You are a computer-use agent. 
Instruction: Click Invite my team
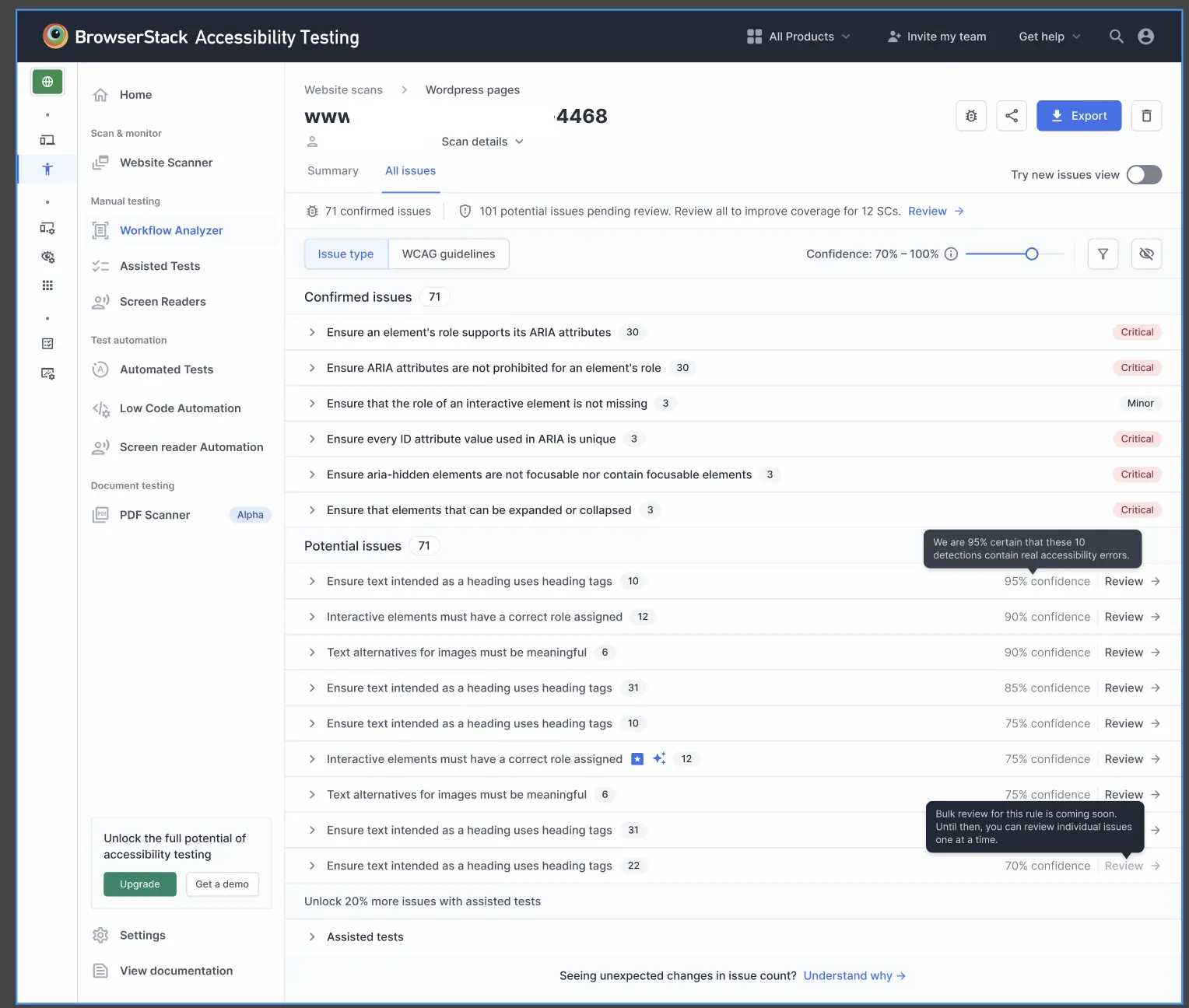[x=937, y=37]
